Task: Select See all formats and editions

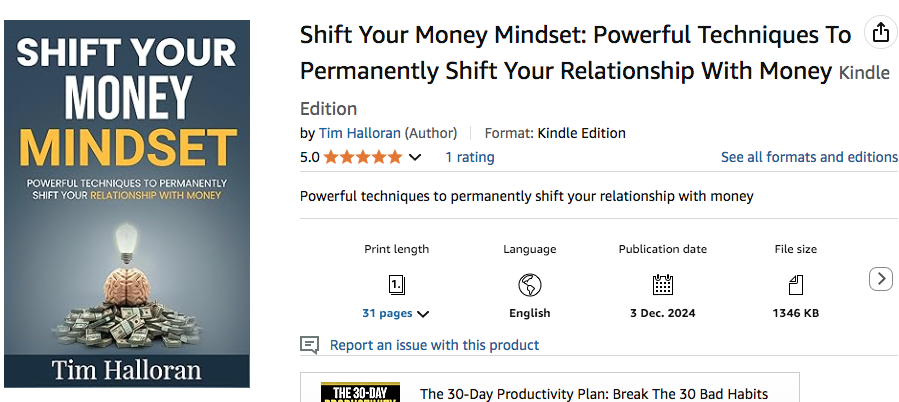Action: 809,157
